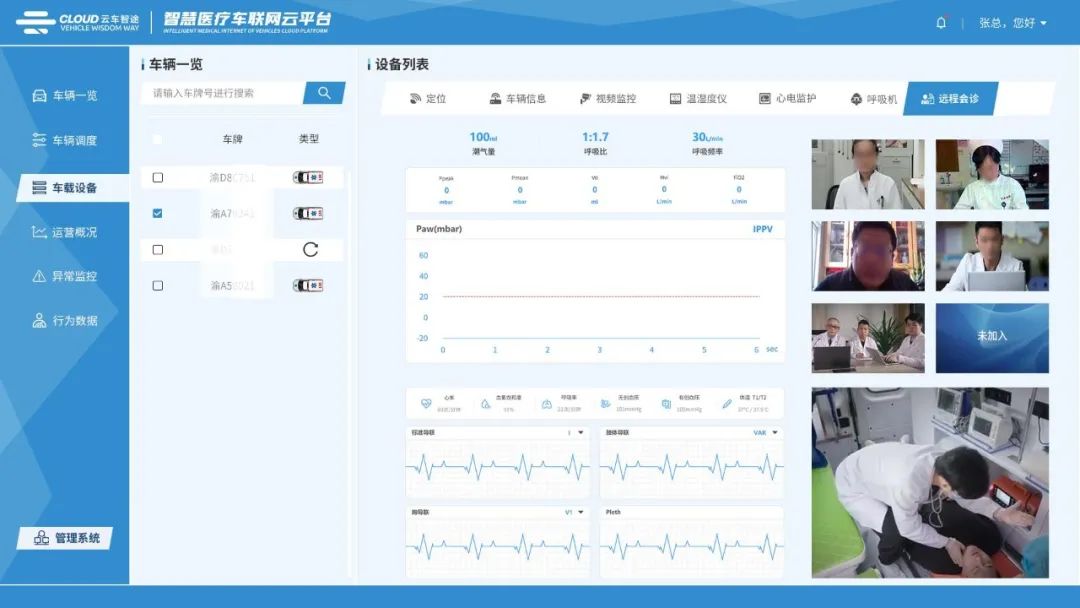Viewport: 1080px width, 608px height.
Task: Check the box for vehicle 渝D8
Action: click(x=158, y=178)
